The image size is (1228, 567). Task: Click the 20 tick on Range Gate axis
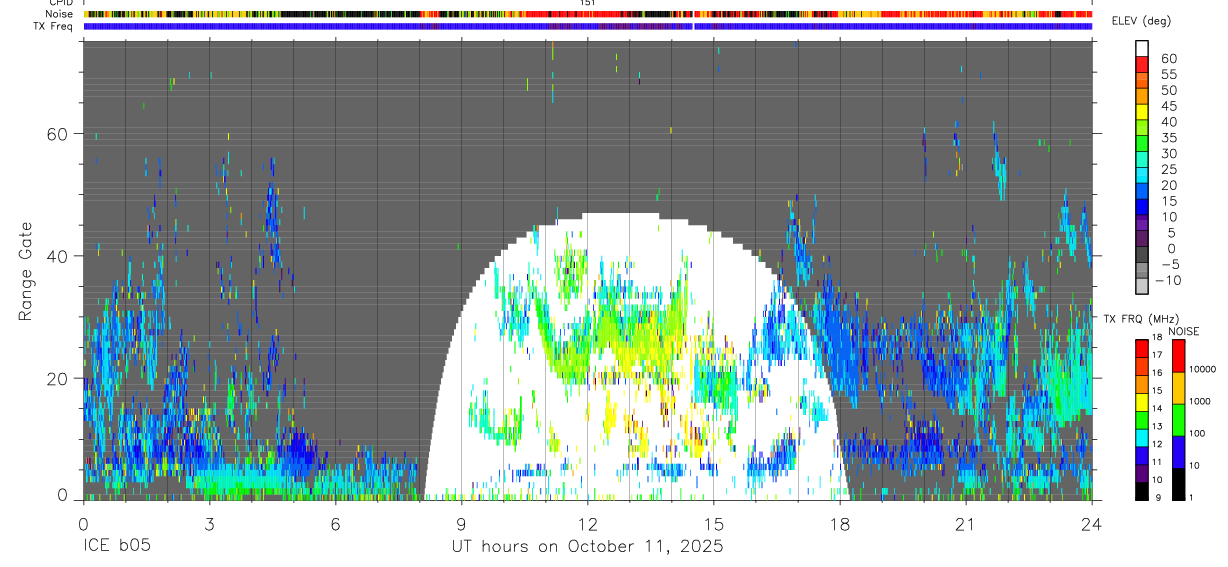pos(58,378)
